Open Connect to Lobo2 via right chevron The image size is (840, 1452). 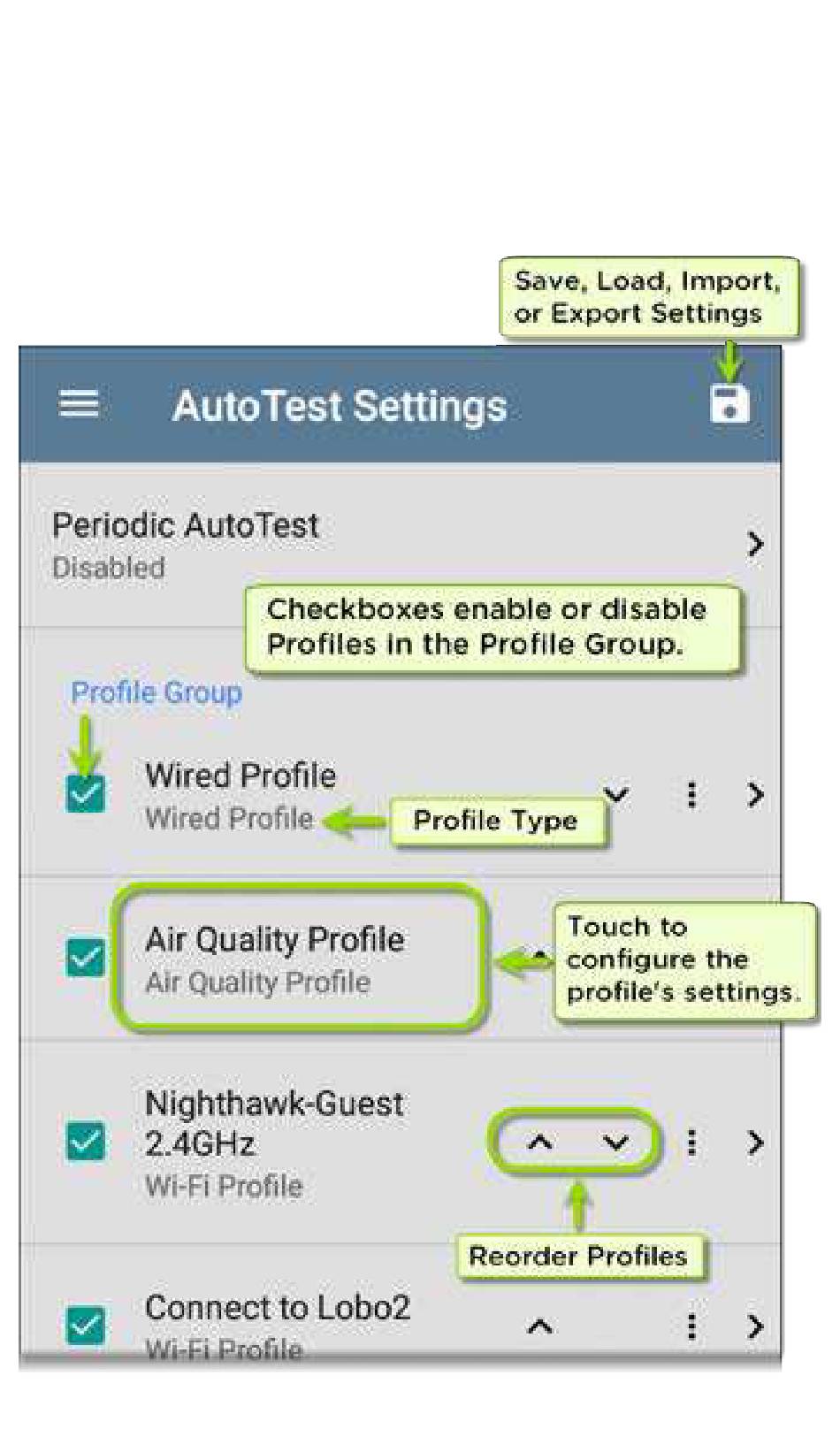[x=754, y=1326]
